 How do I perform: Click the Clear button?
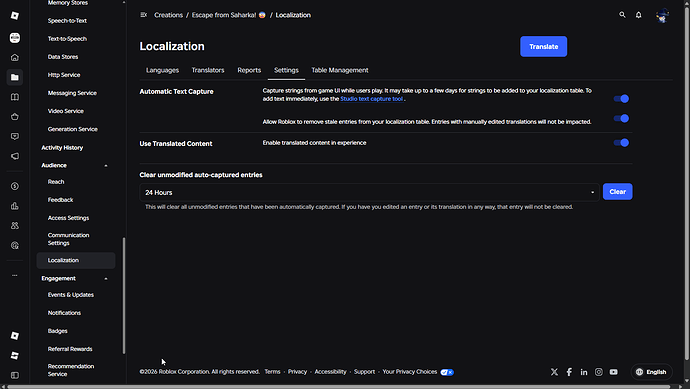click(x=617, y=192)
